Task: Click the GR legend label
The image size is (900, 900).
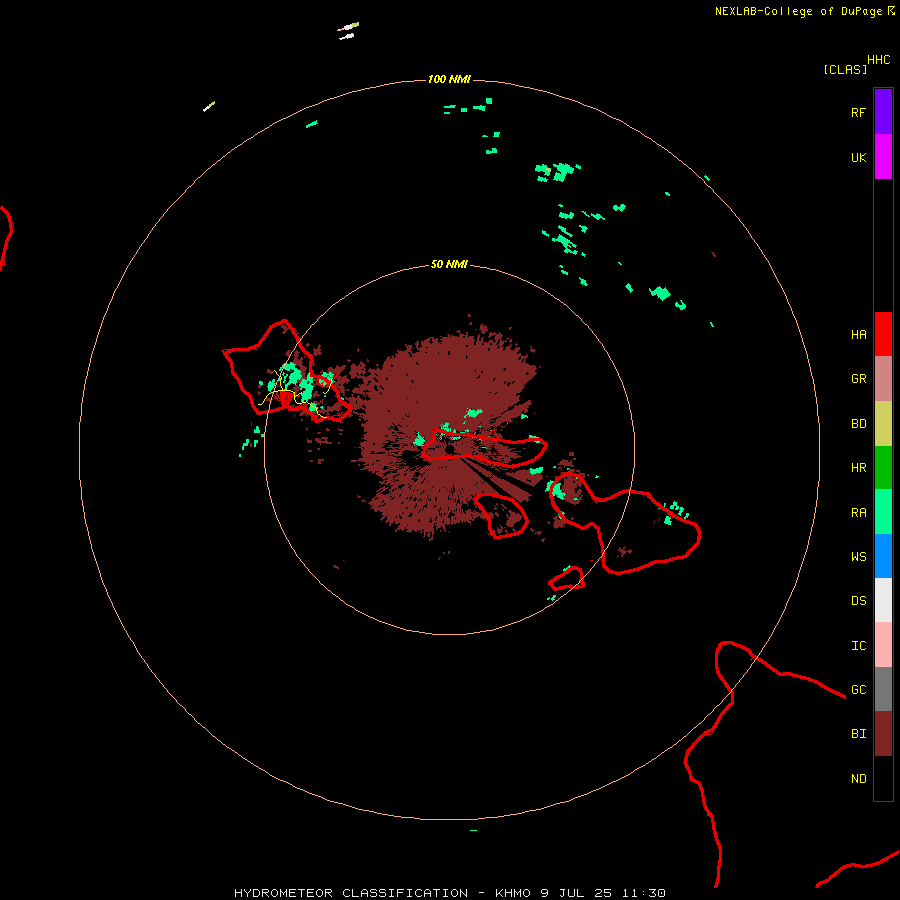Action: (858, 379)
